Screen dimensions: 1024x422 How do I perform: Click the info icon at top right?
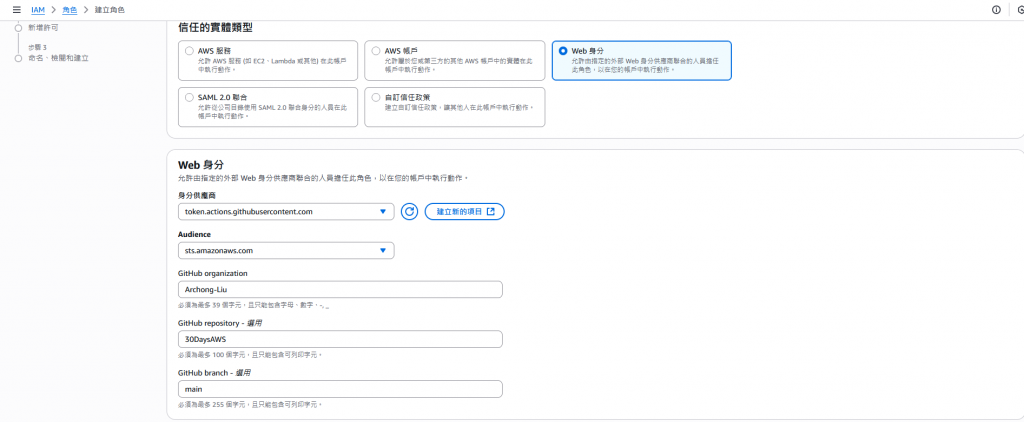pyautogui.click(x=996, y=10)
